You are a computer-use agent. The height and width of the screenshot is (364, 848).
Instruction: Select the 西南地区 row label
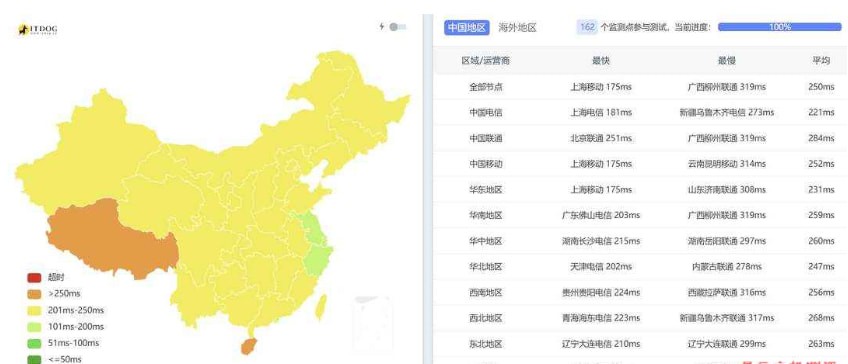[x=486, y=293]
